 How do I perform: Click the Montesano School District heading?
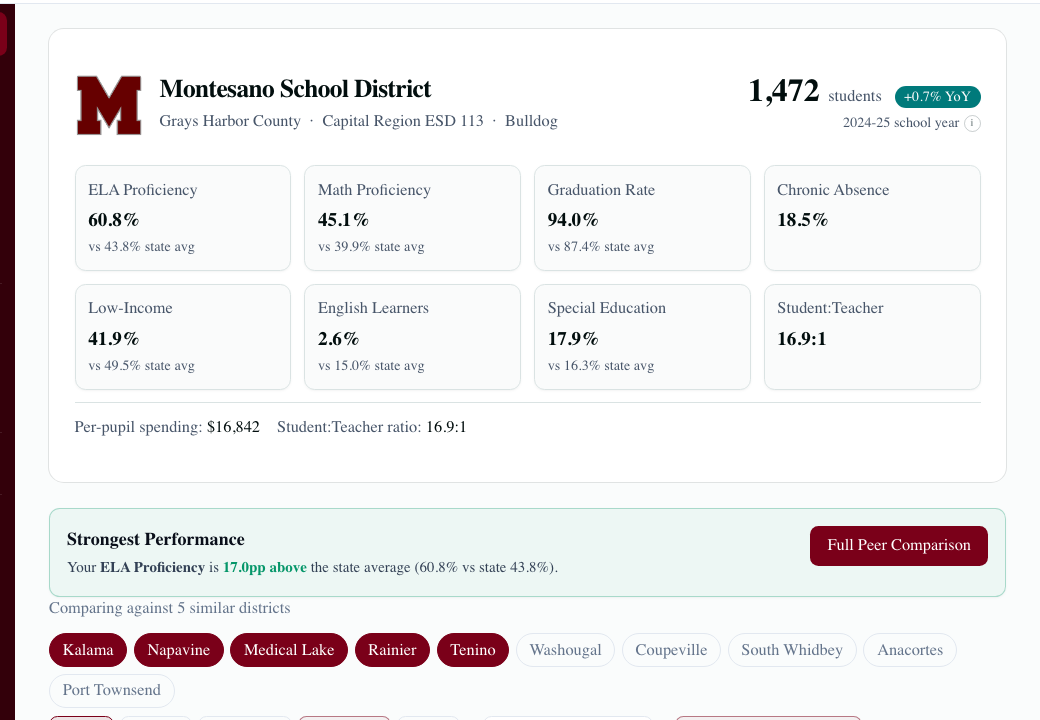tap(295, 89)
